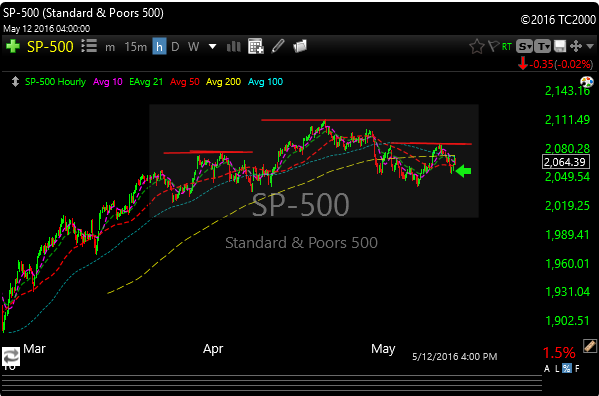Switch to the 1-minute 'm' timeframe
The image size is (599, 396).
click(110, 47)
